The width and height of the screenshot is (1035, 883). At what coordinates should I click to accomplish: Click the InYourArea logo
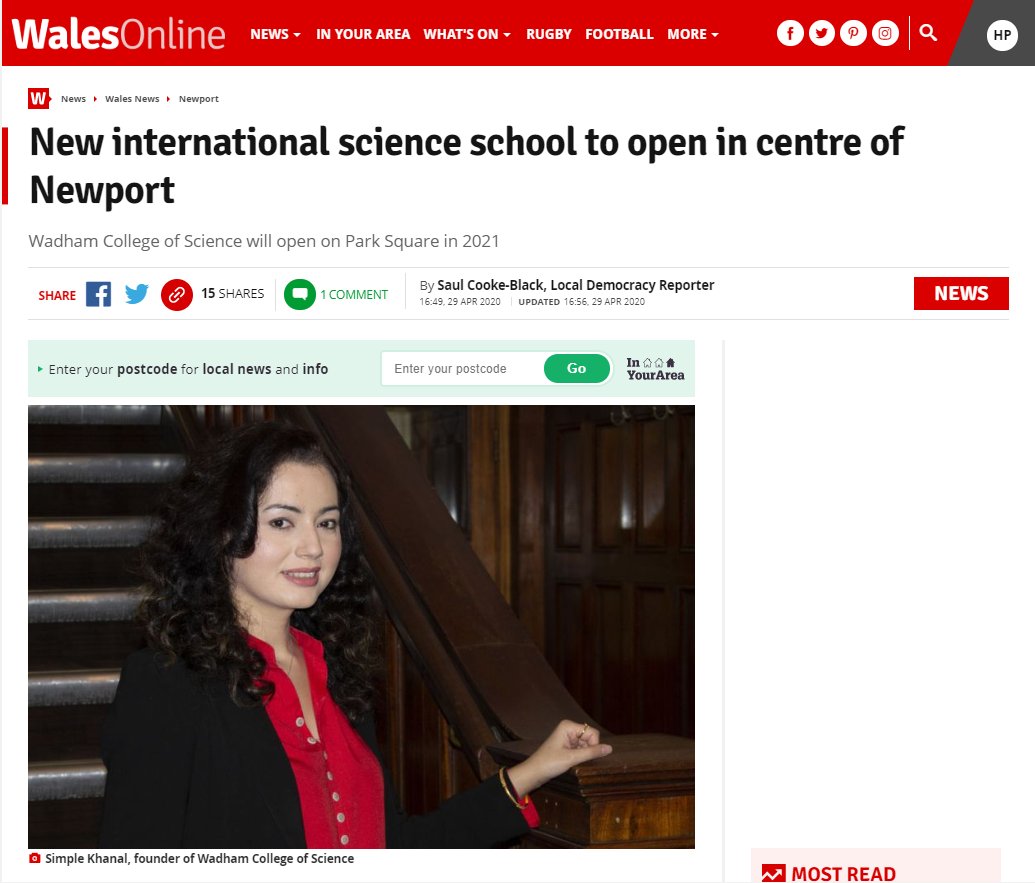(x=655, y=368)
